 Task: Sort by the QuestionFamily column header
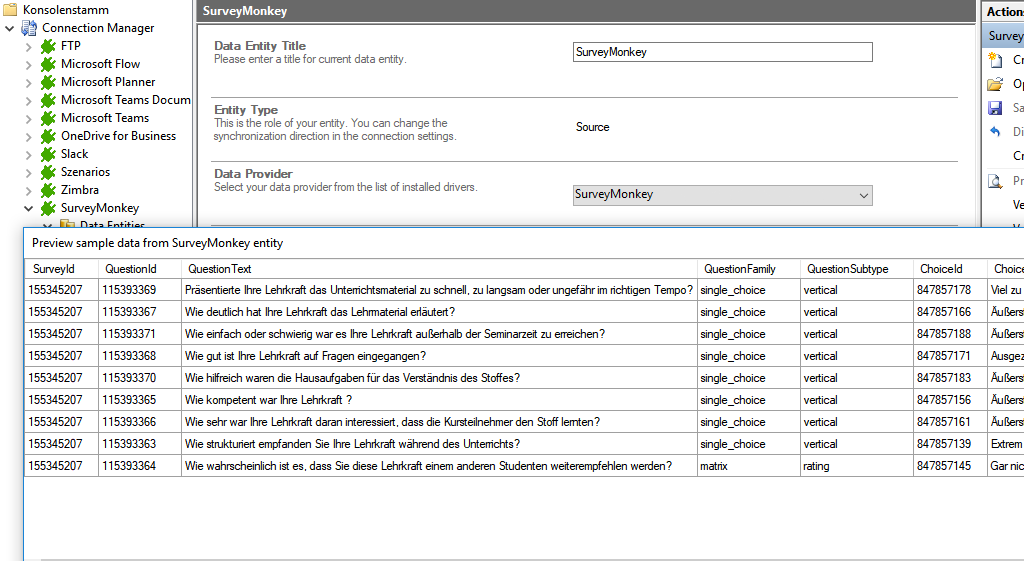point(739,269)
